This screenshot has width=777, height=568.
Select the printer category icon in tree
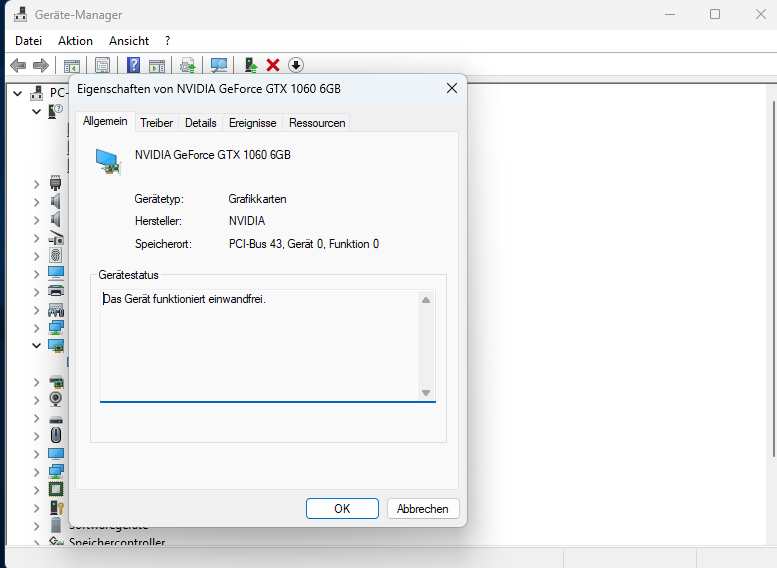tap(56, 291)
